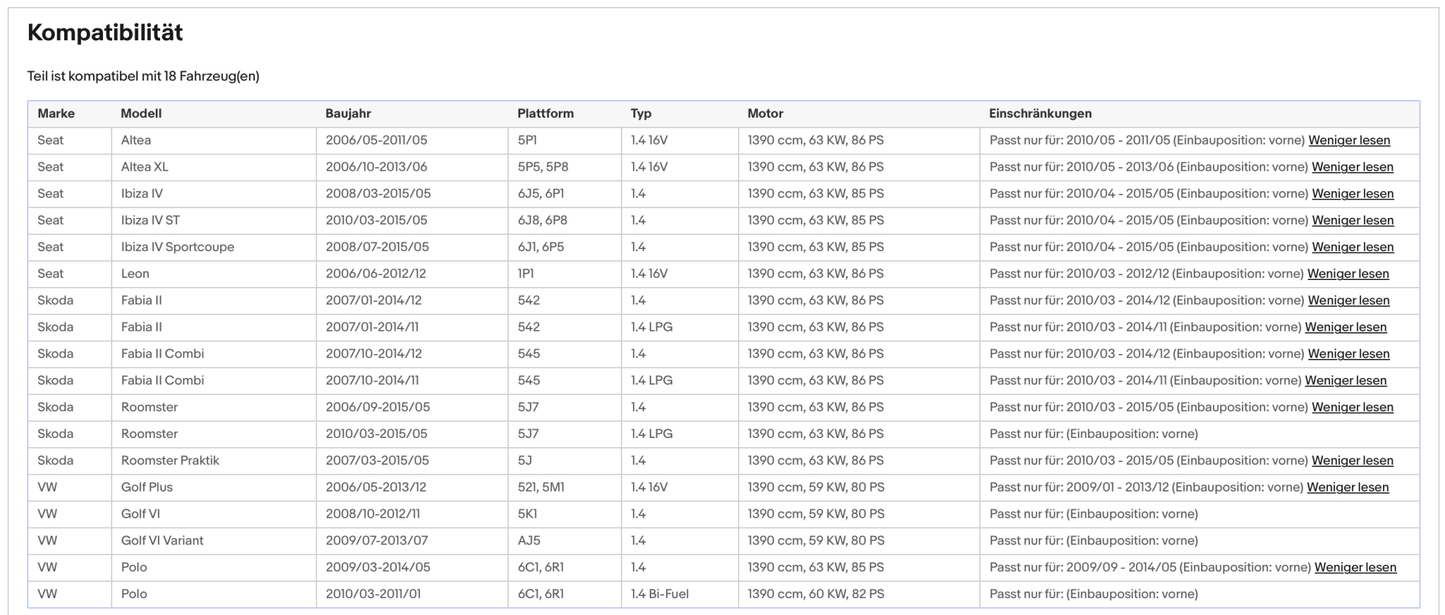Click 'Weniger lesen' in Seat Leon row
This screenshot has width=1445, height=615.
click(x=1348, y=274)
